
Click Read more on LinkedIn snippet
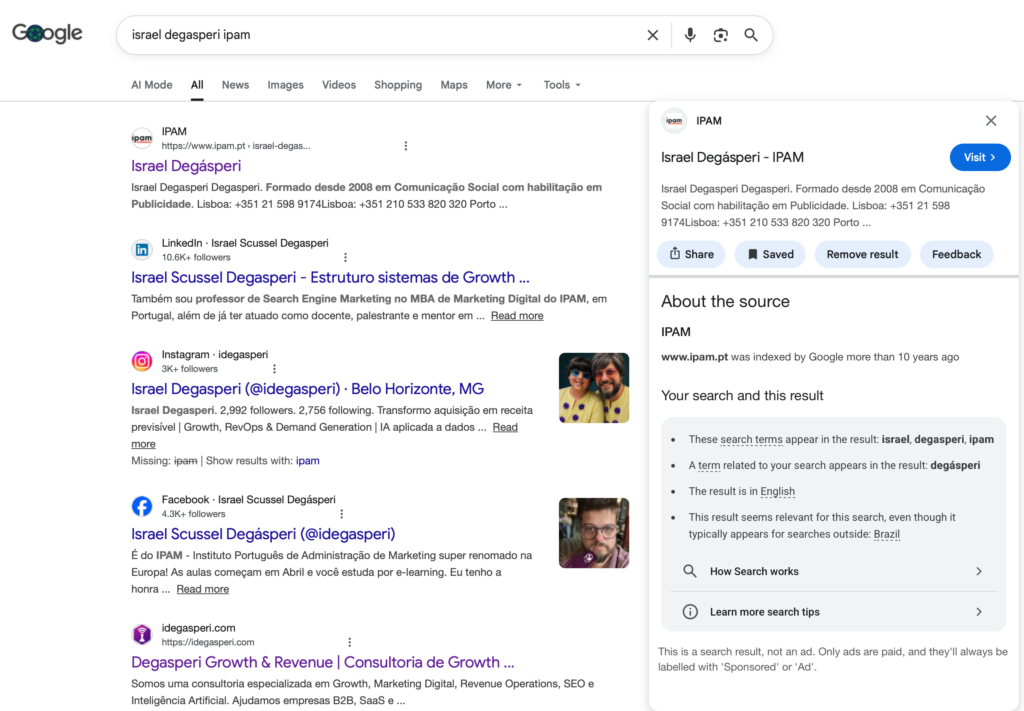pos(517,315)
